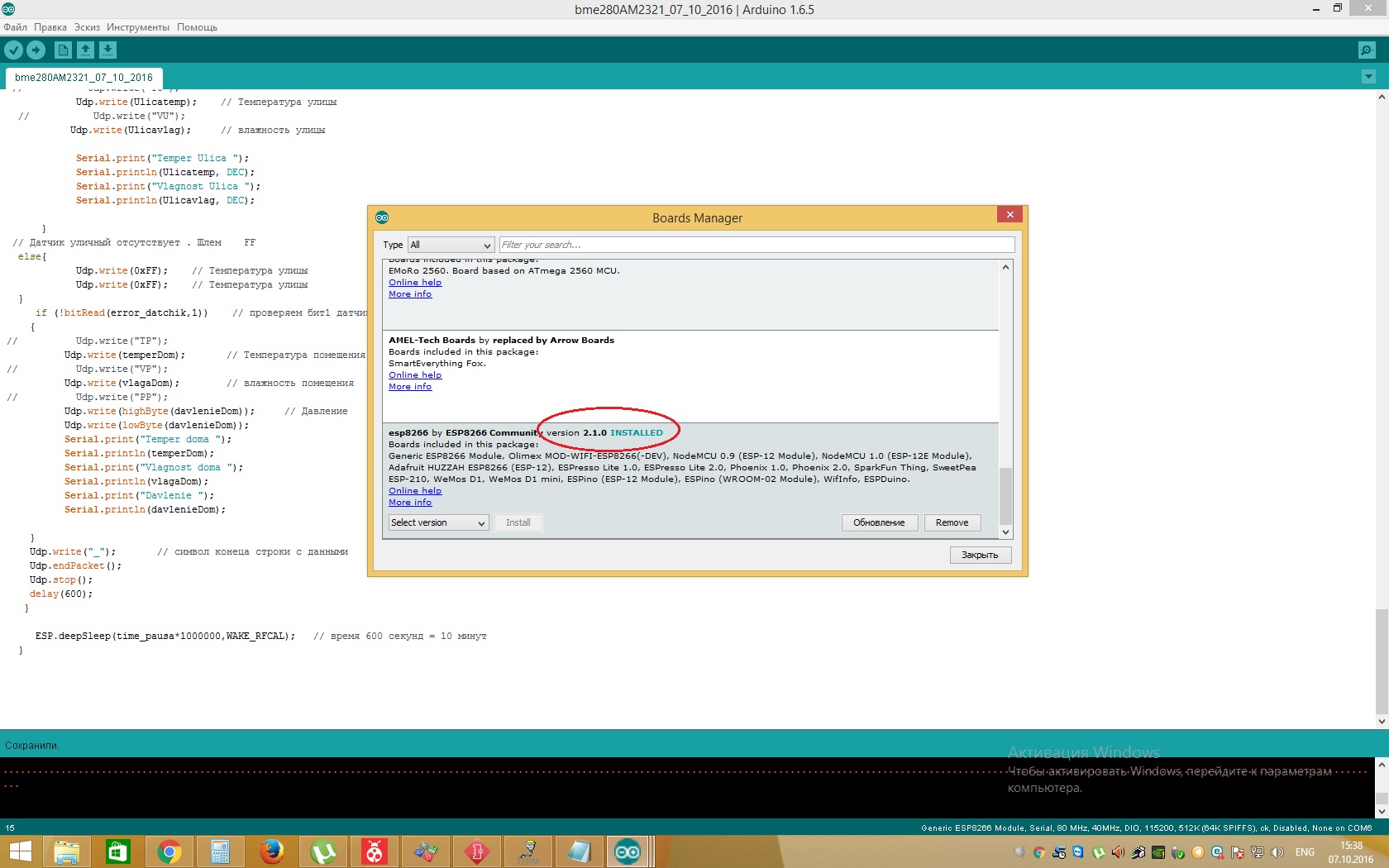Viewport: 1389px width, 868px height.
Task: Click the Open sketch toolbar icon
Action: [85, 50]
